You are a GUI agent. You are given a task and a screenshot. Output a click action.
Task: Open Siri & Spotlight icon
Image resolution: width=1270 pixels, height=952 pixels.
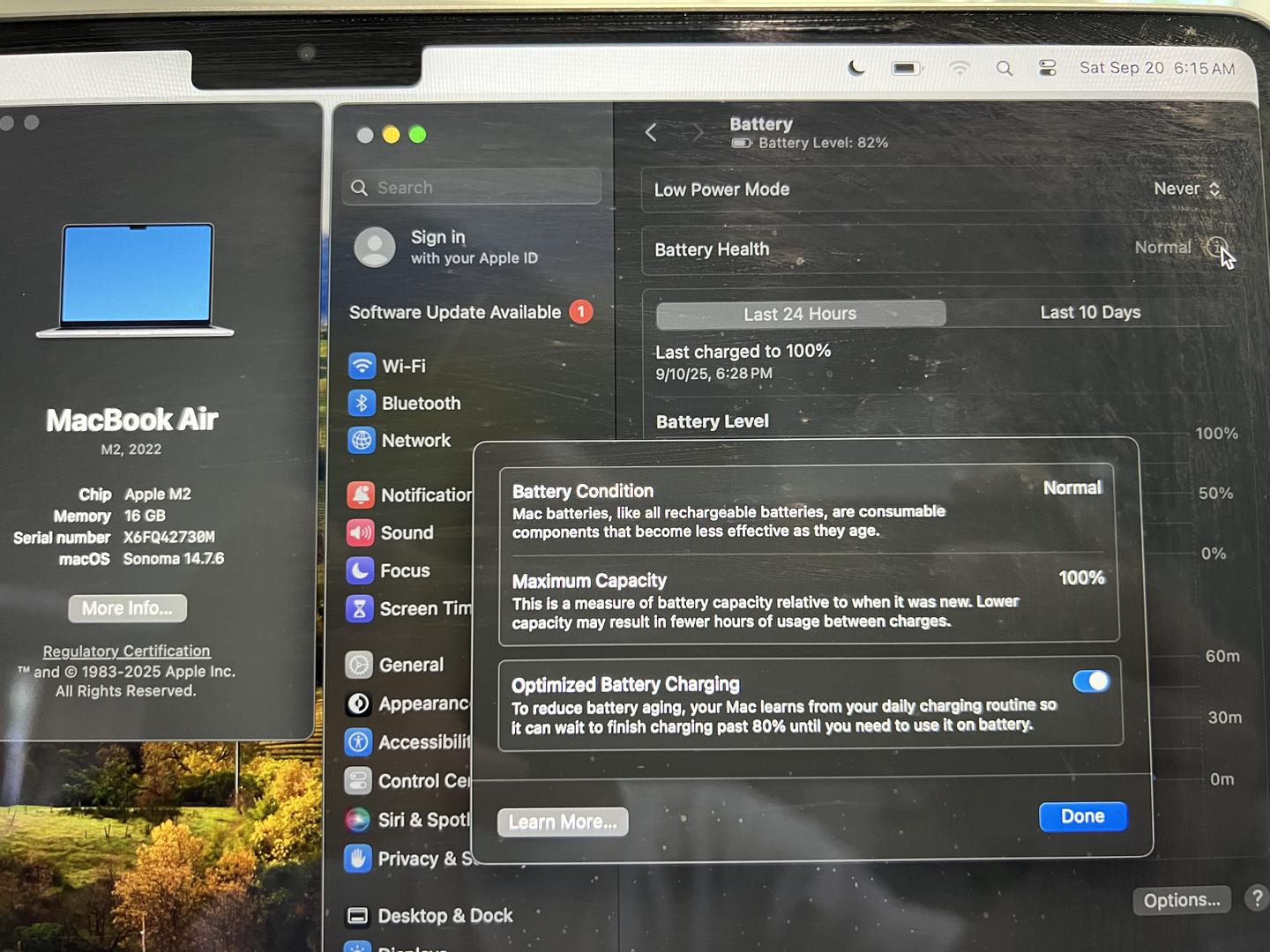pyautogui.click(x=357, y=820)
